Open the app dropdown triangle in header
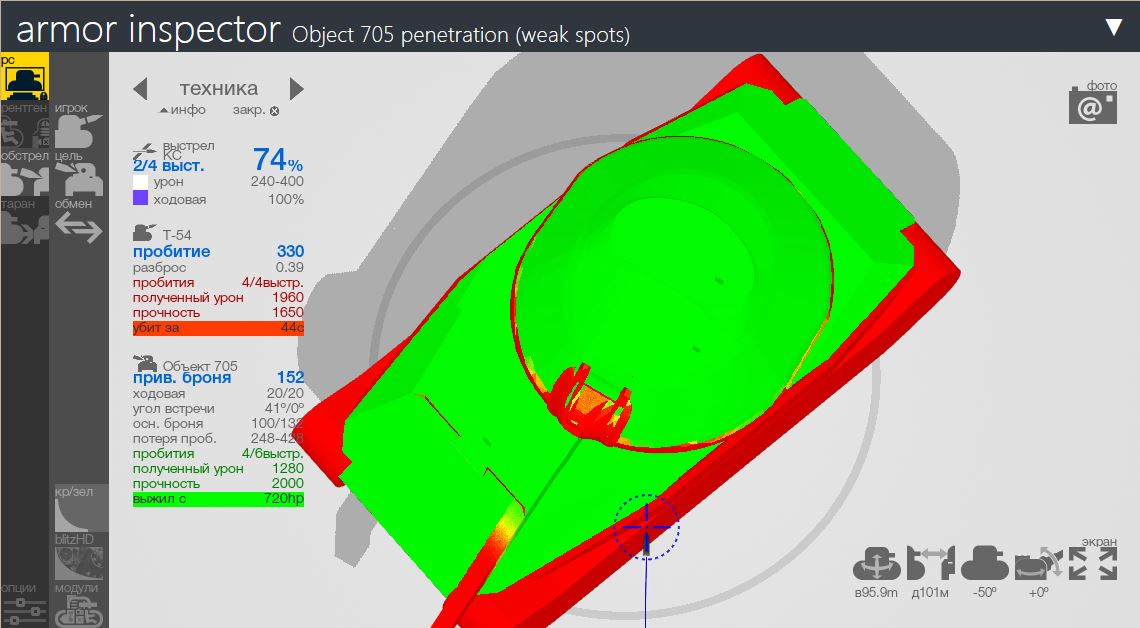Viewport: 1140px width, 628px height. click(1113, 27)
